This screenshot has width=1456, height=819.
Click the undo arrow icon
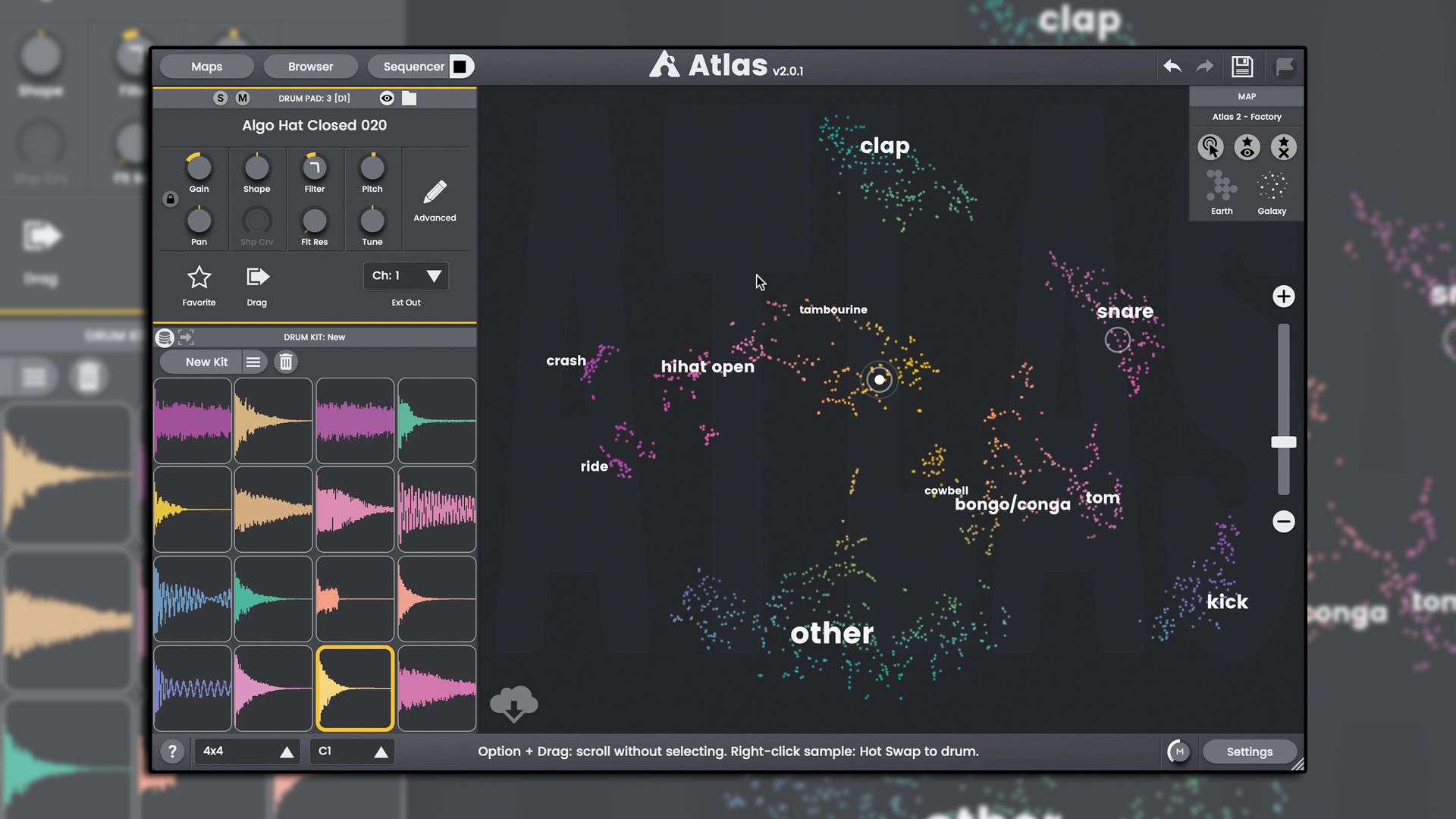click(x=1172, y=66)
